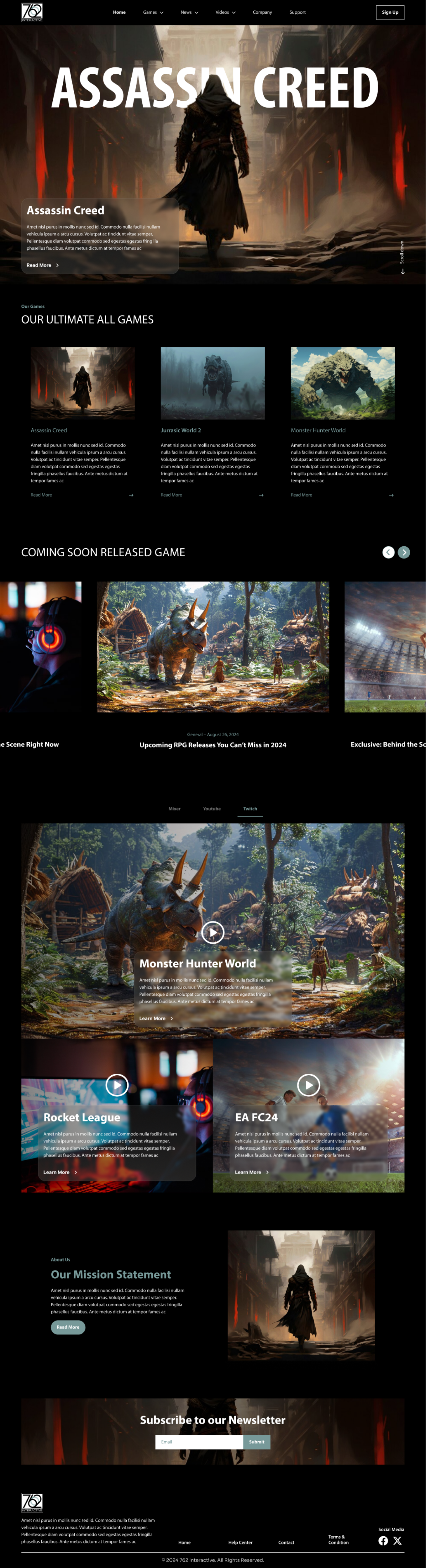The image size is (426, 1568).
Task: Click the previous carousel arrow button
Action: click(x=388, y=552)
